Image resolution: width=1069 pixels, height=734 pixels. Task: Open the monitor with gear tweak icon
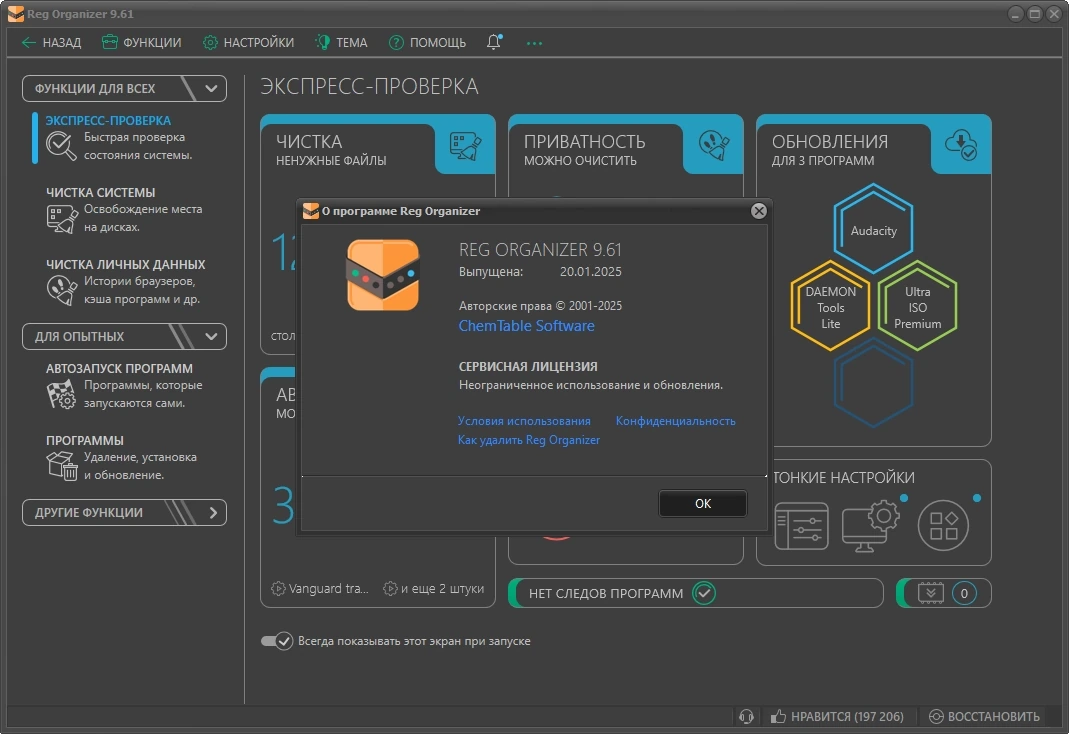point(871,525)
